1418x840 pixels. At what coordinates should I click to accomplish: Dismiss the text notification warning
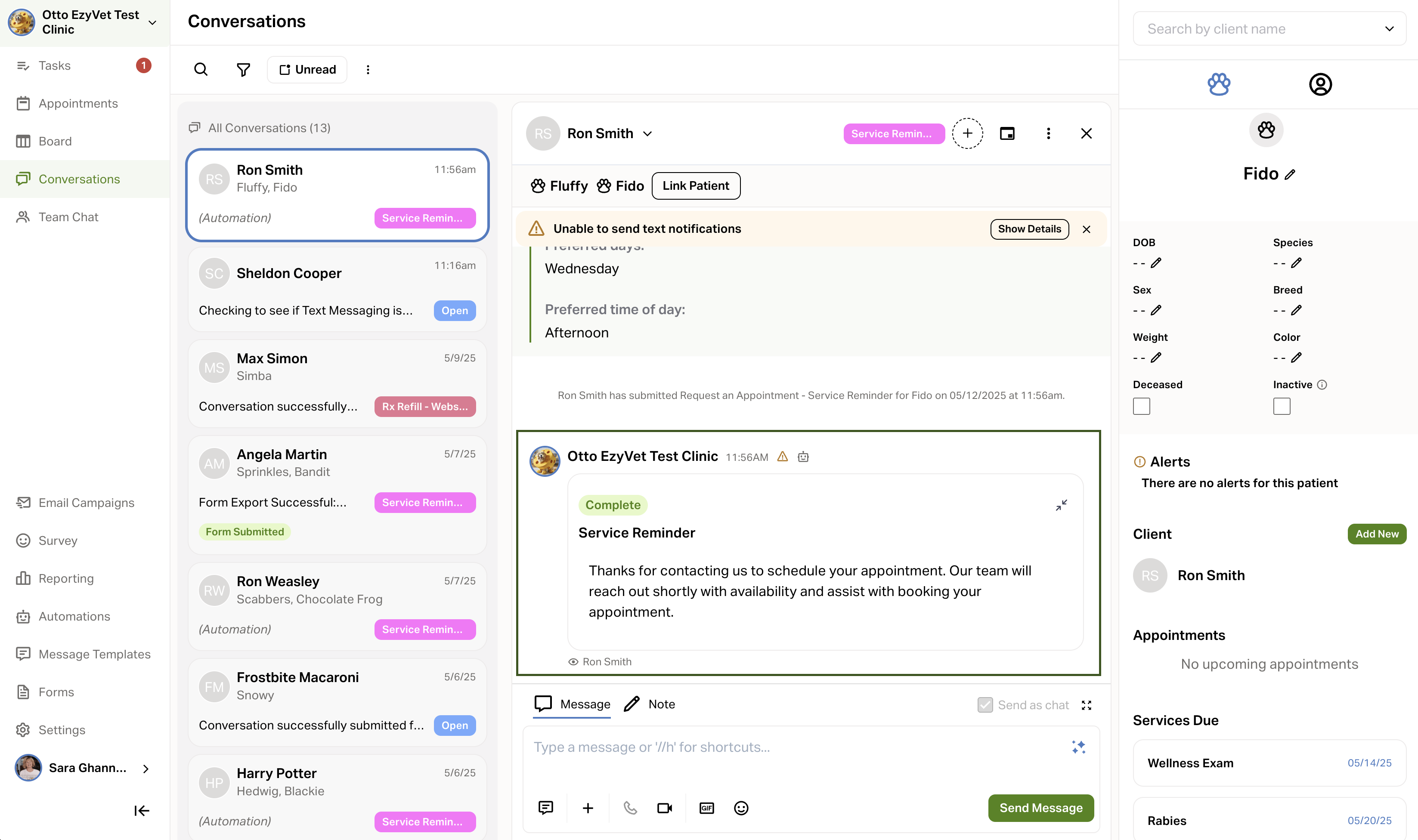point(1086,229)
